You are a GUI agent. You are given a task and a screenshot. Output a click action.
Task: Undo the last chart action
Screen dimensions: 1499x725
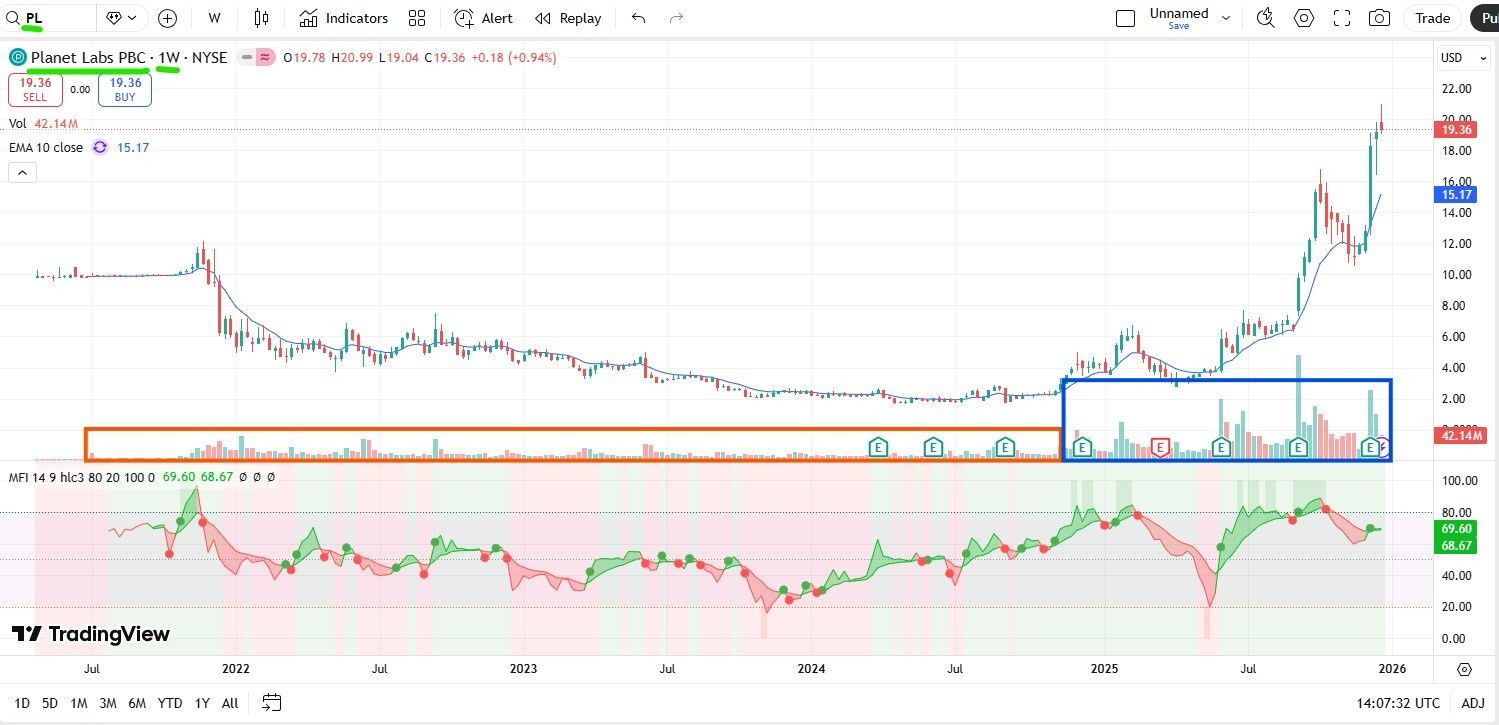click(639, 18)
